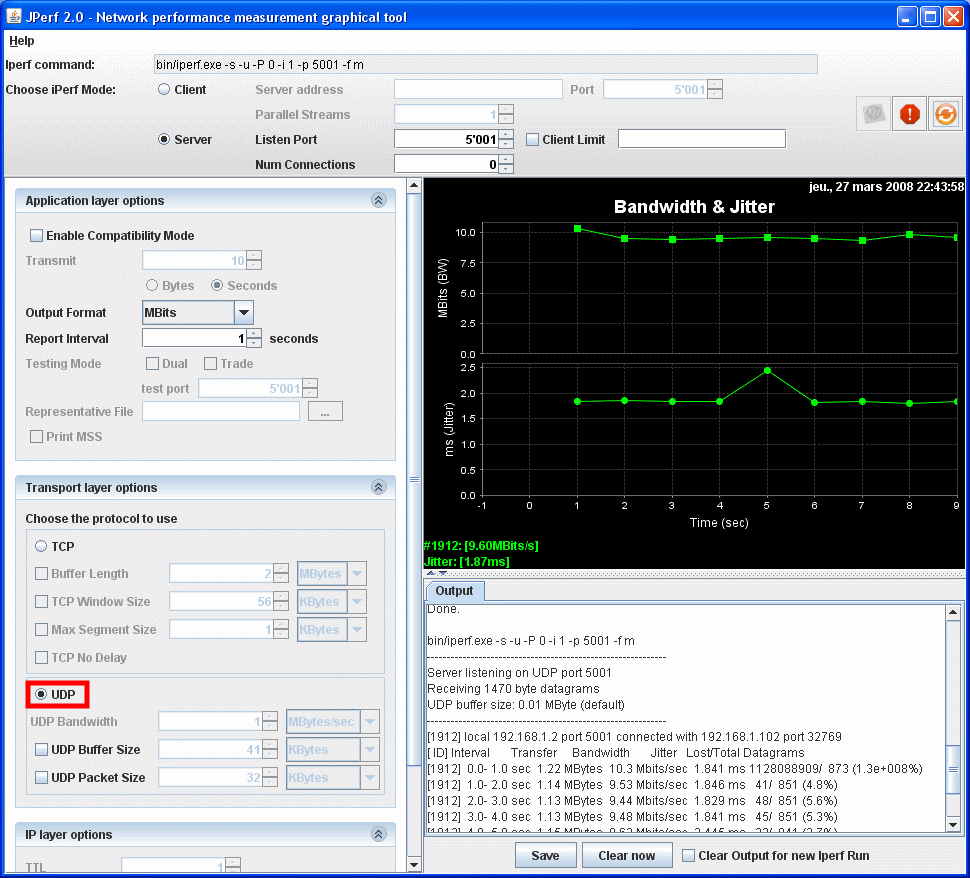Select the UDP protocol radio button
Screen dimensions: 970x878
click(41, 694)
